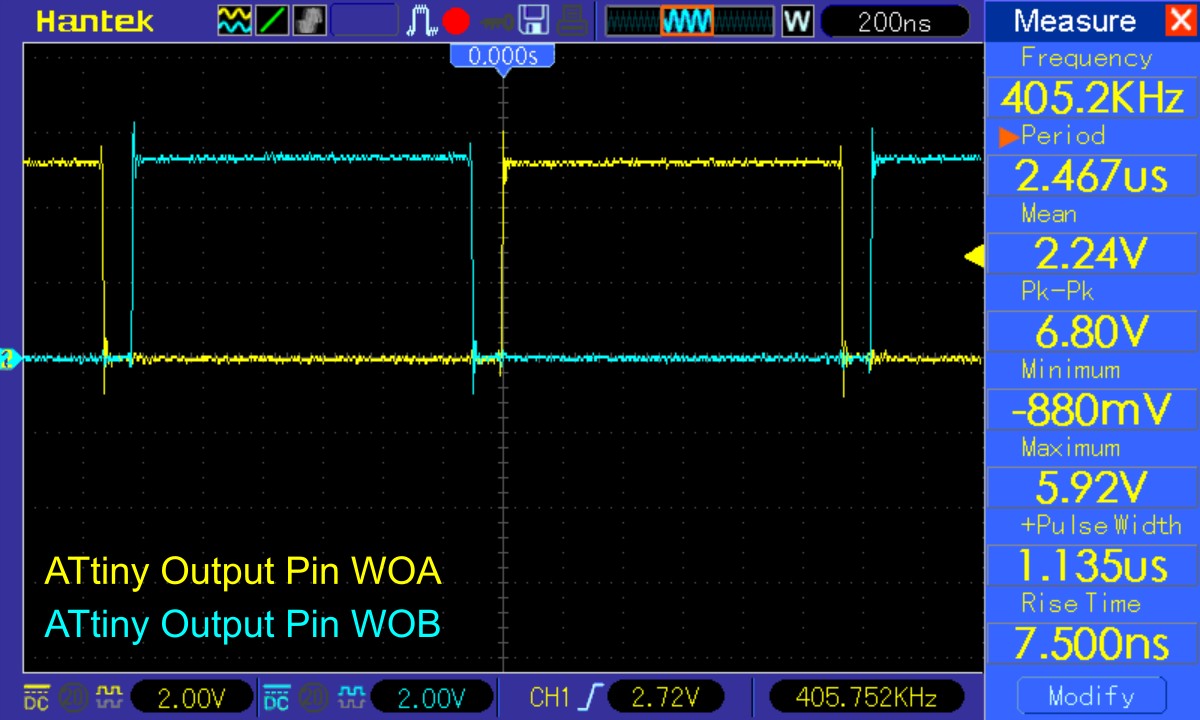Viewport: 1200px width, 720px height.
Task: Click the 2.467us period value
Action: pyautogui.click(x=1092, y=176)
